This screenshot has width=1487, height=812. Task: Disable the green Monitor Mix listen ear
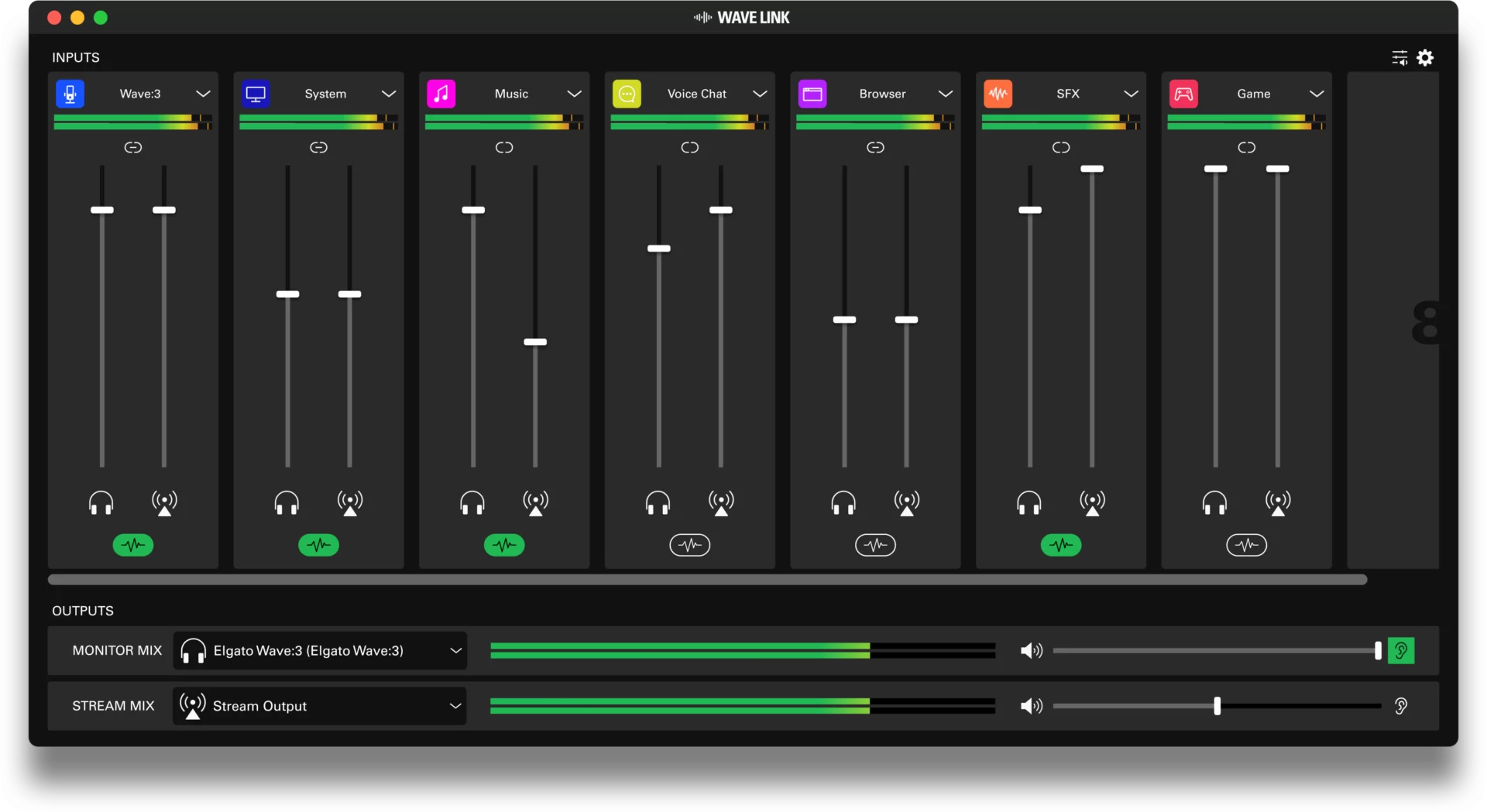[1401, 651]
